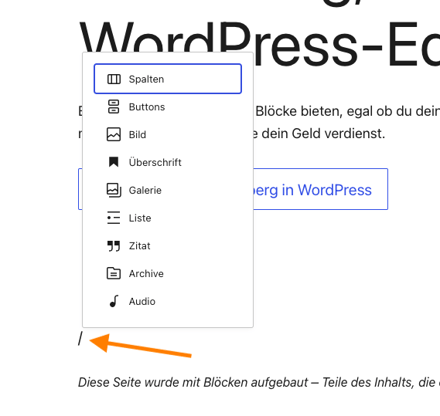Select the Audio block entry
Viewport: 440px width, 416px height.
(168, 301)
